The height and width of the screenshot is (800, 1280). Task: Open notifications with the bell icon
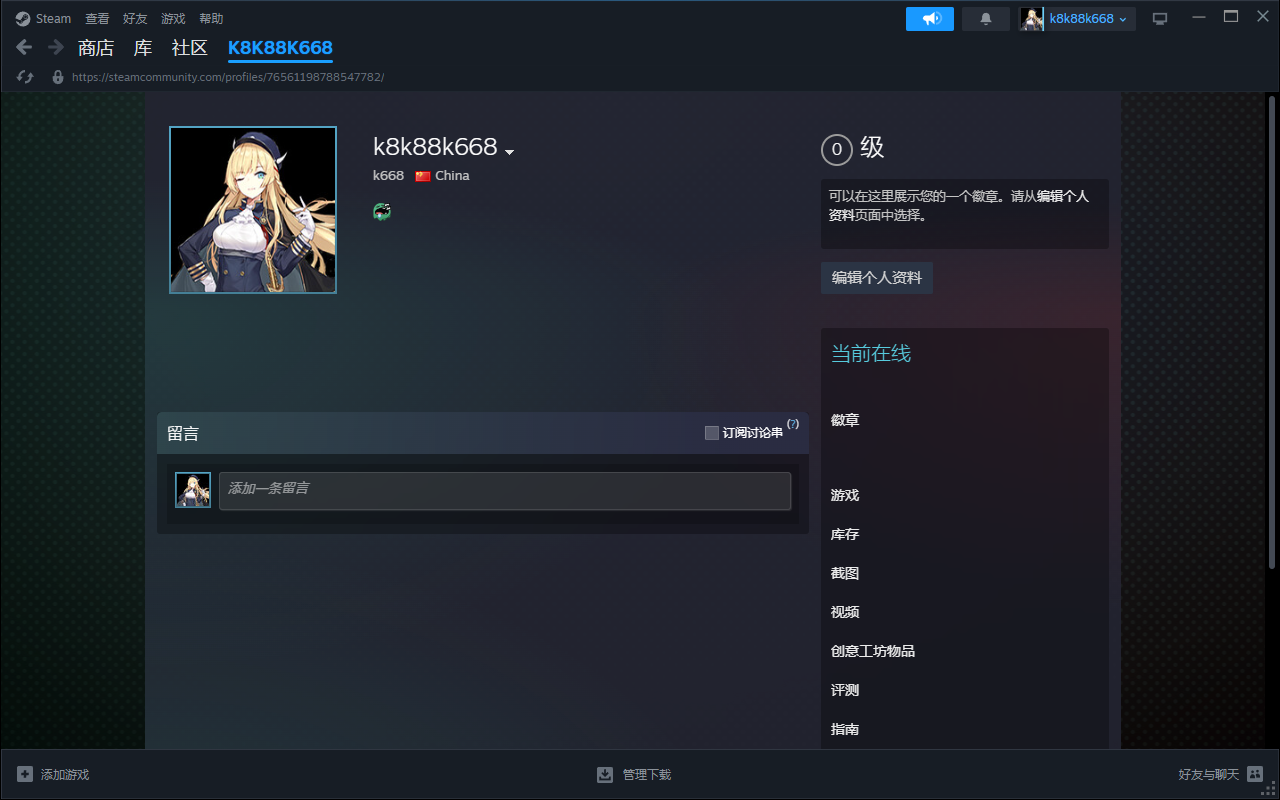point(986,19)
